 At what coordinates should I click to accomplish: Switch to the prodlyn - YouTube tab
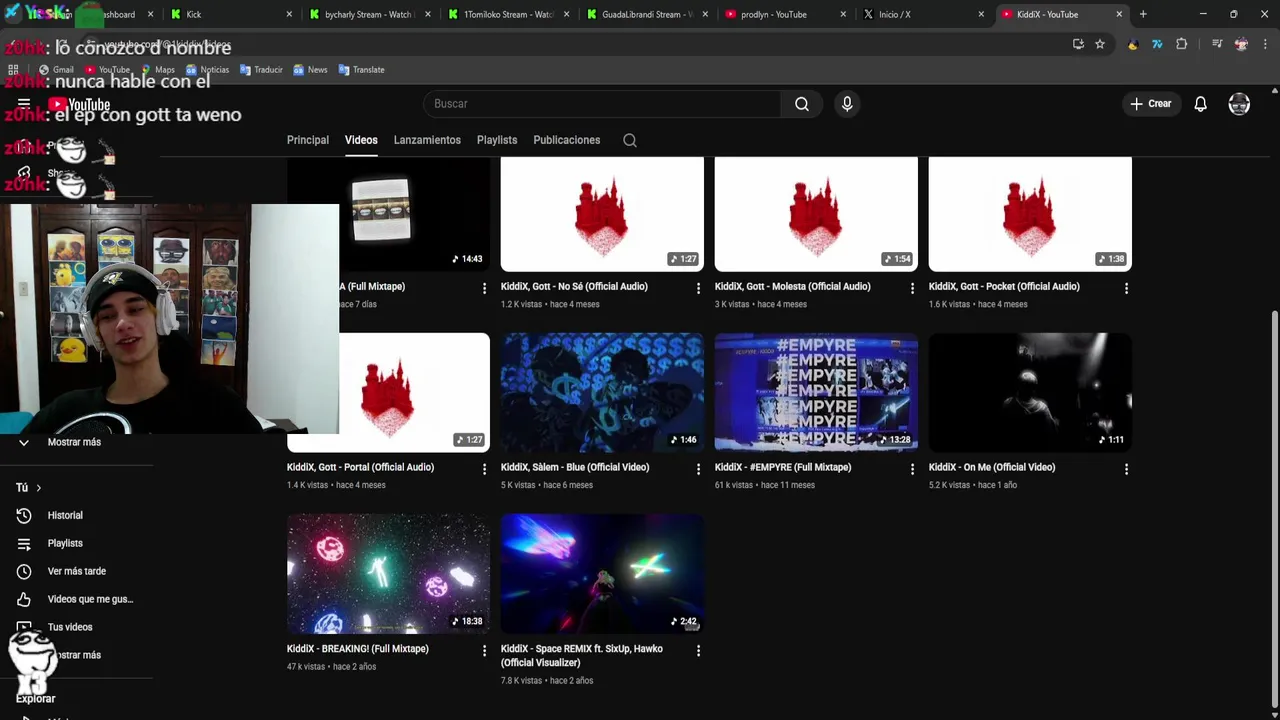click(784, 14)
